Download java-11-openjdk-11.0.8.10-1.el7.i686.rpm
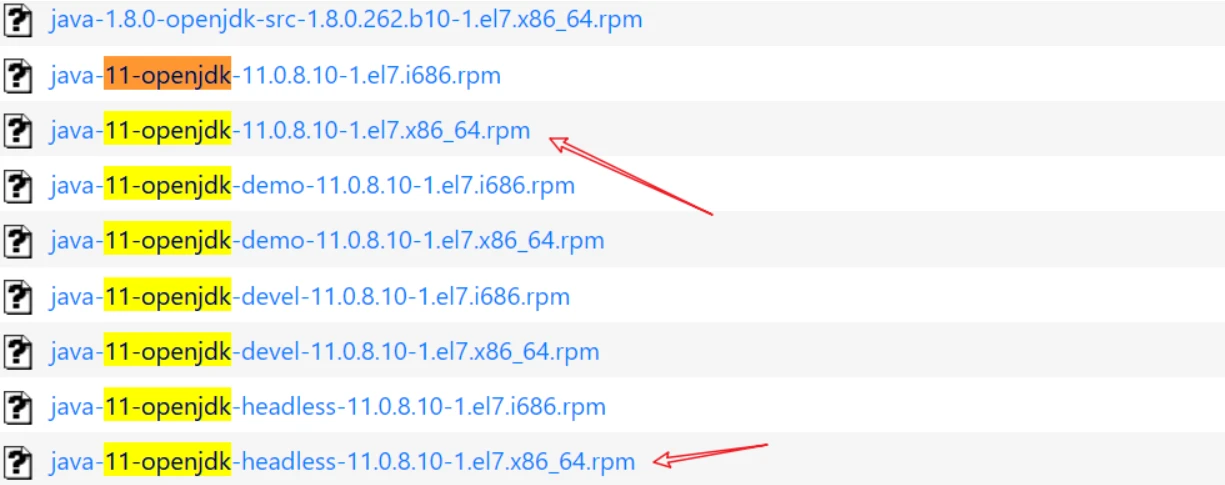1225x485 pixels. [x=275, y=75]
